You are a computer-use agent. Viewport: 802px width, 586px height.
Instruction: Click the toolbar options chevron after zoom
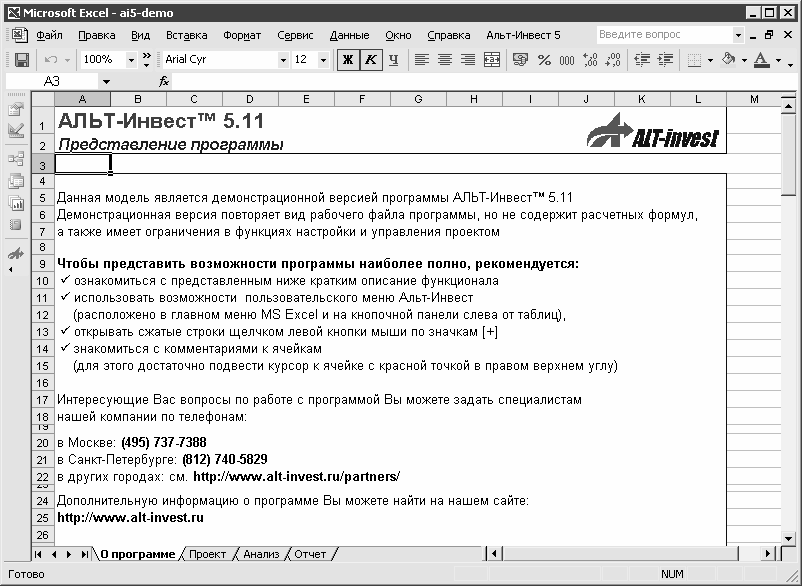[x=146, y=60]
